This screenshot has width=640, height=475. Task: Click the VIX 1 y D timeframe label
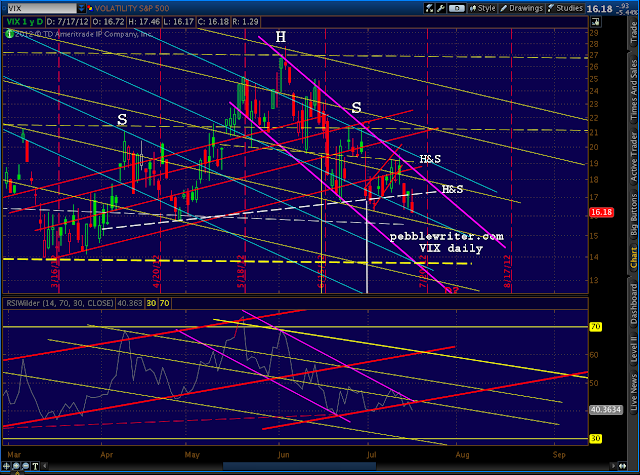tap(24, 22)
